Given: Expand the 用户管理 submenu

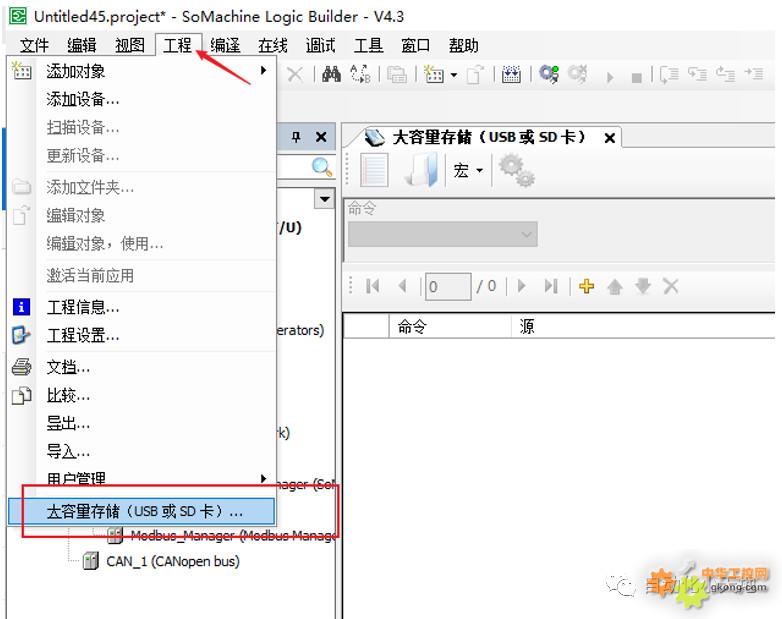Looking at the screenshot, I should point(142,478).
